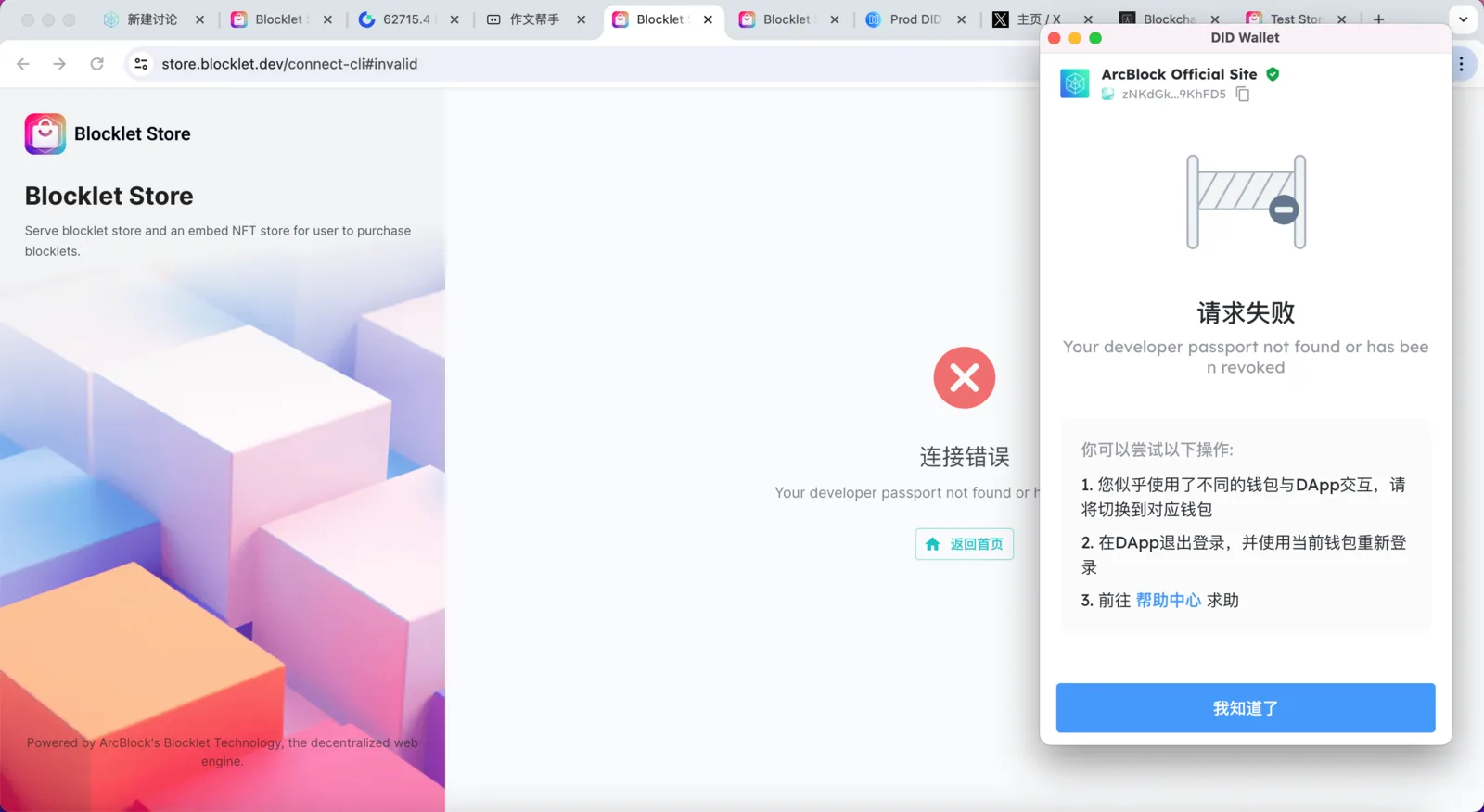Click the 连接错误 message text

[x=965, y=457]
